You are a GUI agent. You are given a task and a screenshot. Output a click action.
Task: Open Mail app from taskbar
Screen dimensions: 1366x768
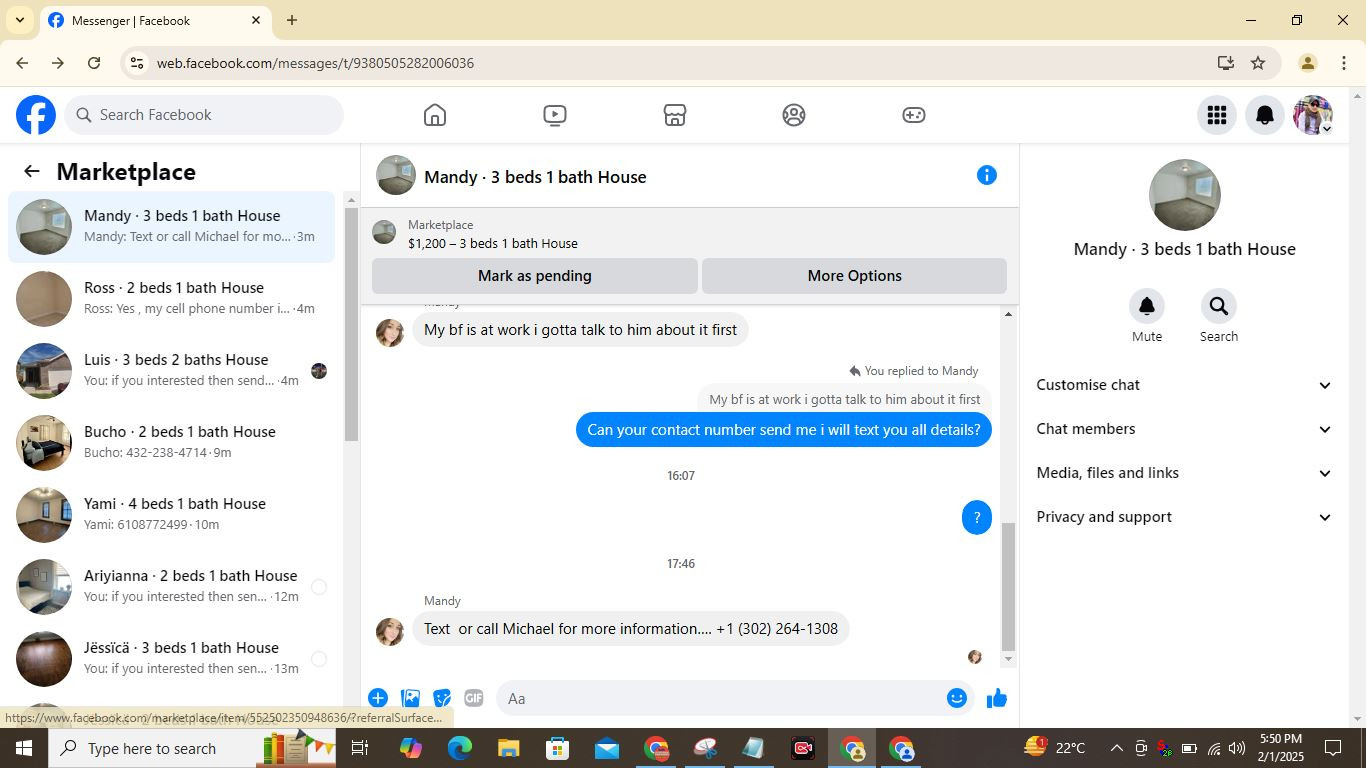point(606,748)
